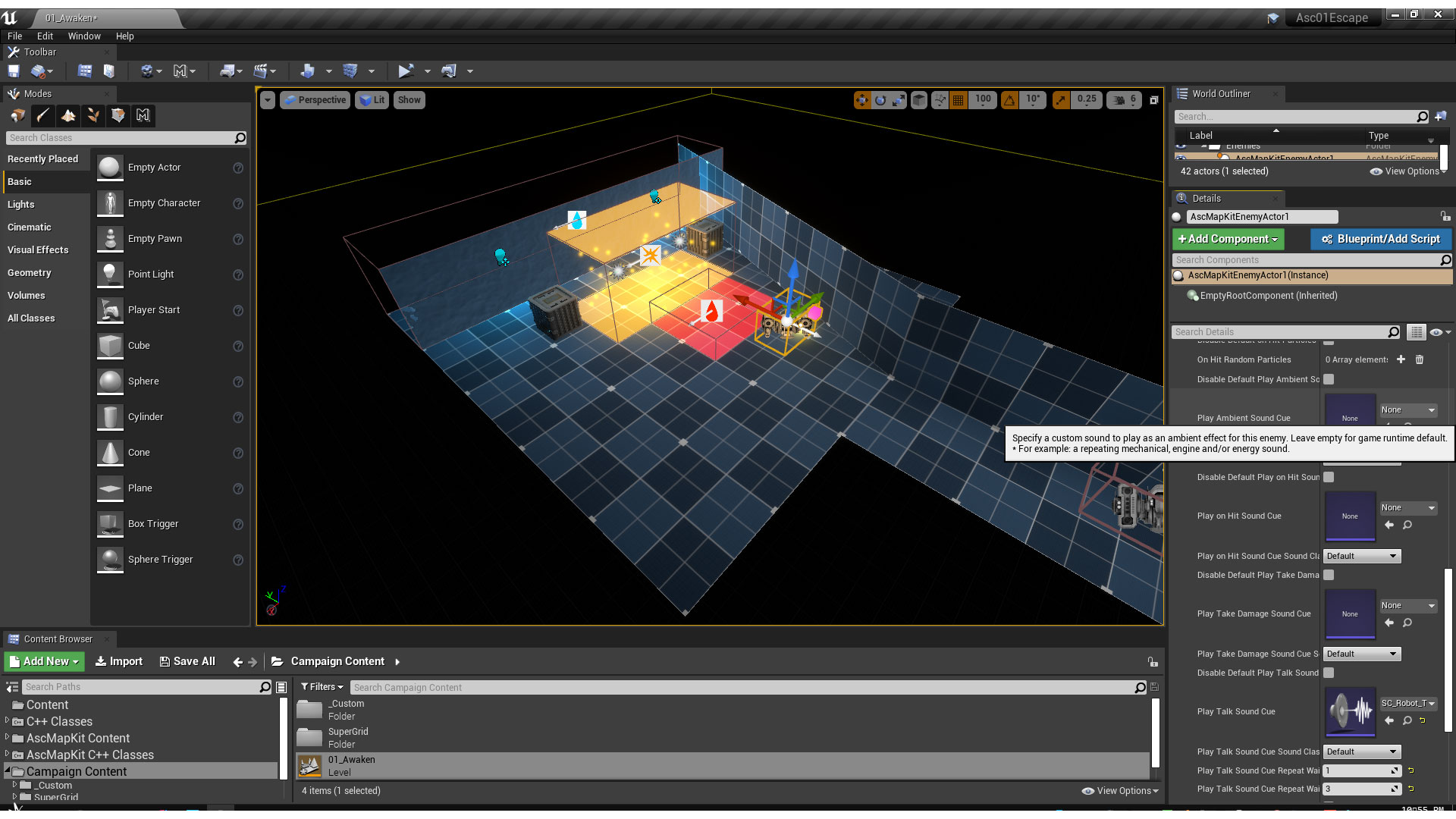The height and width of the screenshot is (819, 1456).
Task: Open the Perspective viewport type dropdown
Action: click(315, 100)
